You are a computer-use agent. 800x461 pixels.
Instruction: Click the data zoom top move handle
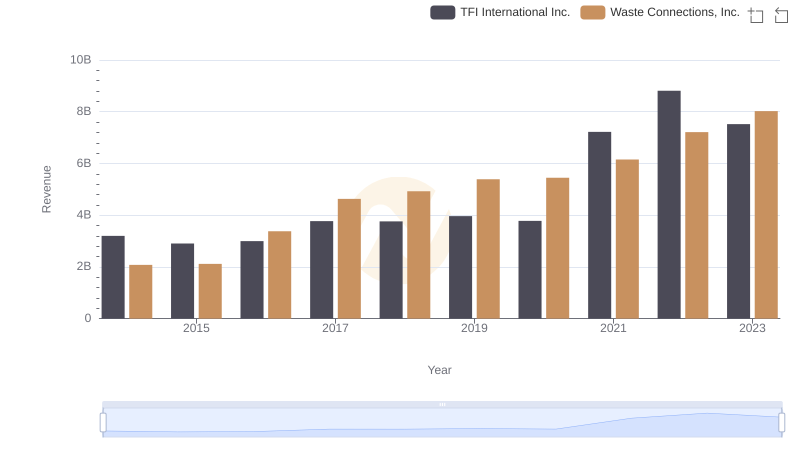[x=442, y=404]
